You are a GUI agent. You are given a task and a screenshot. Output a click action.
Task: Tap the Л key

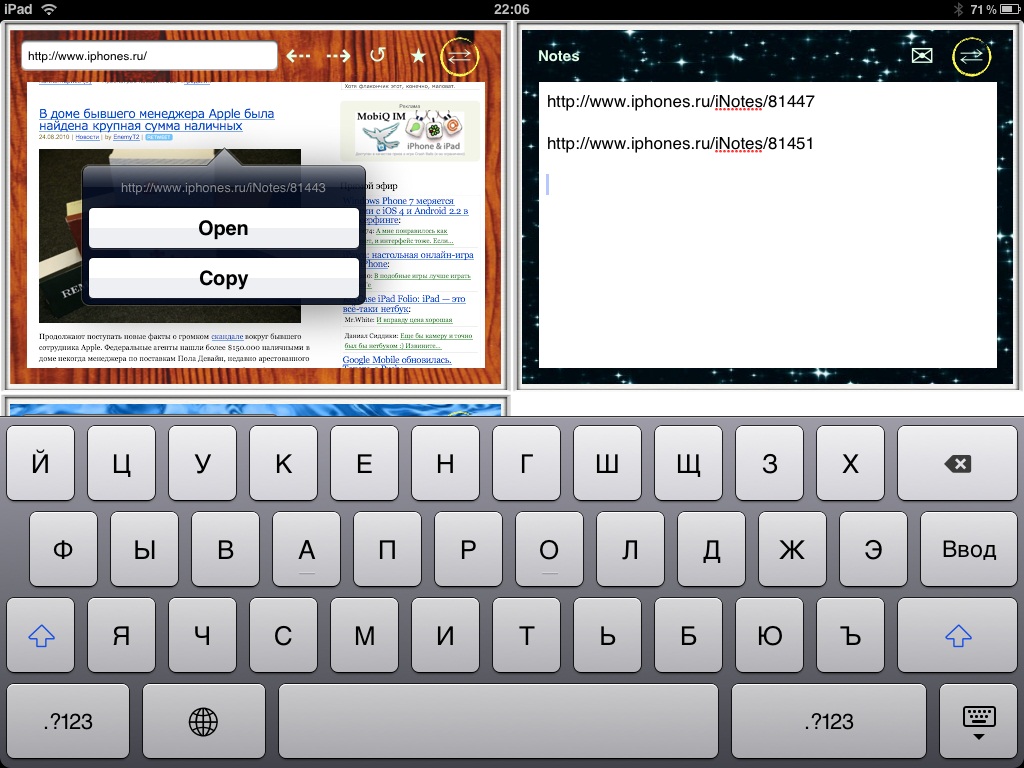(630, 549)
